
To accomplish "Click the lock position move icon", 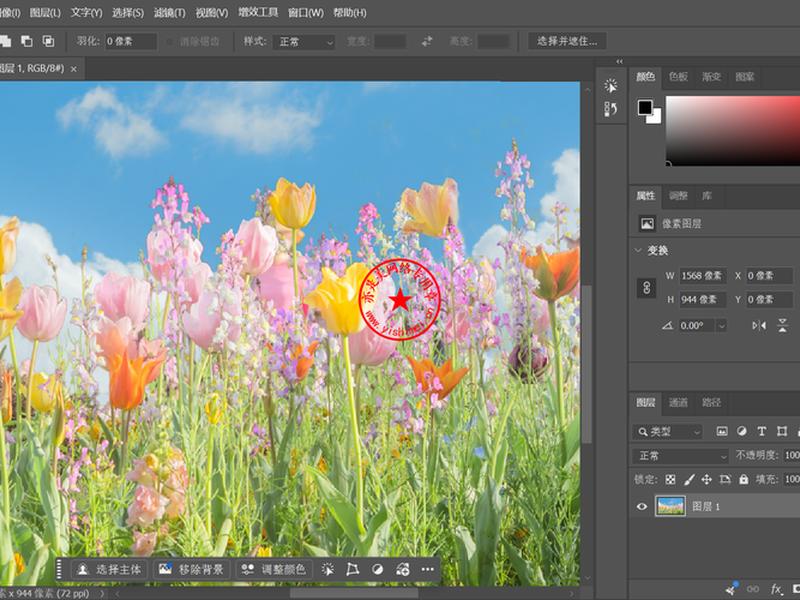I will tap(707, 479).
